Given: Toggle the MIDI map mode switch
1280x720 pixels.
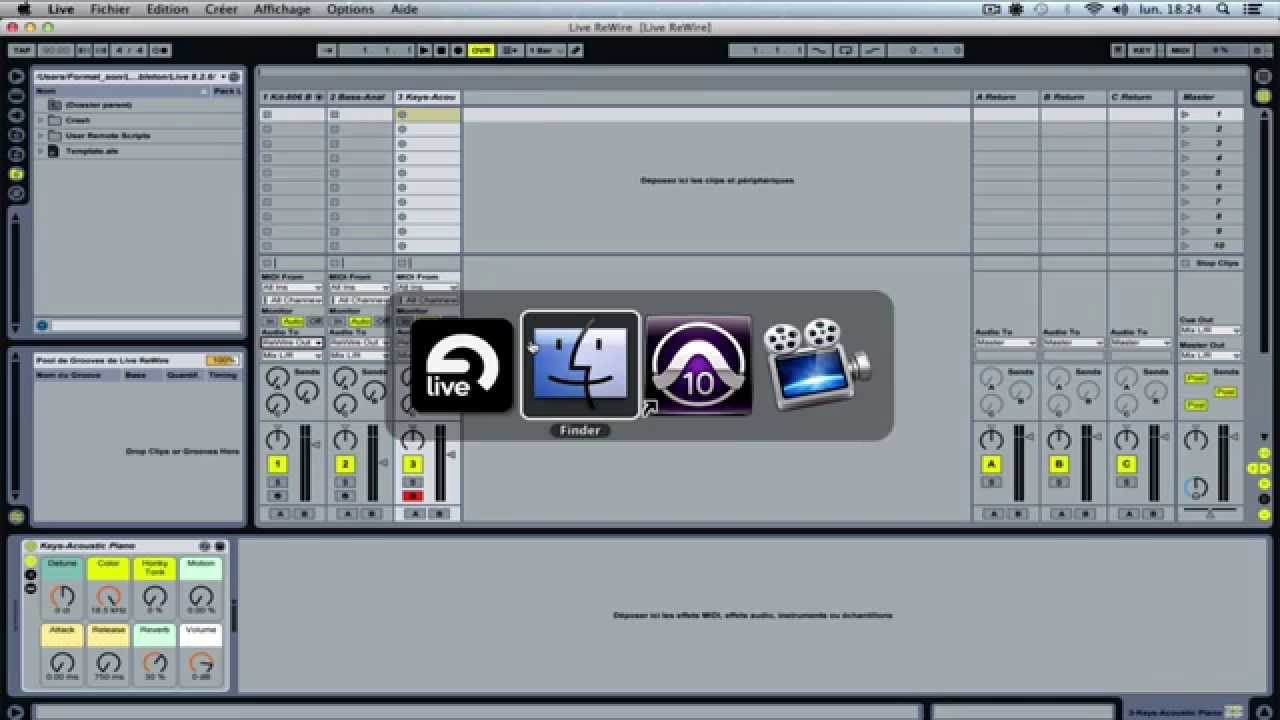Looking at the screenshot, I should click(1180, 50).
